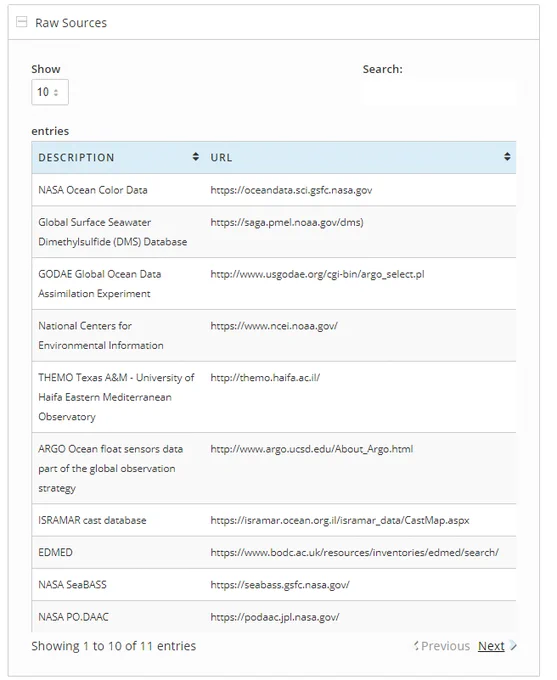Focus the Search input field
This screenshot has height=680, width=557.
(439, 92)
